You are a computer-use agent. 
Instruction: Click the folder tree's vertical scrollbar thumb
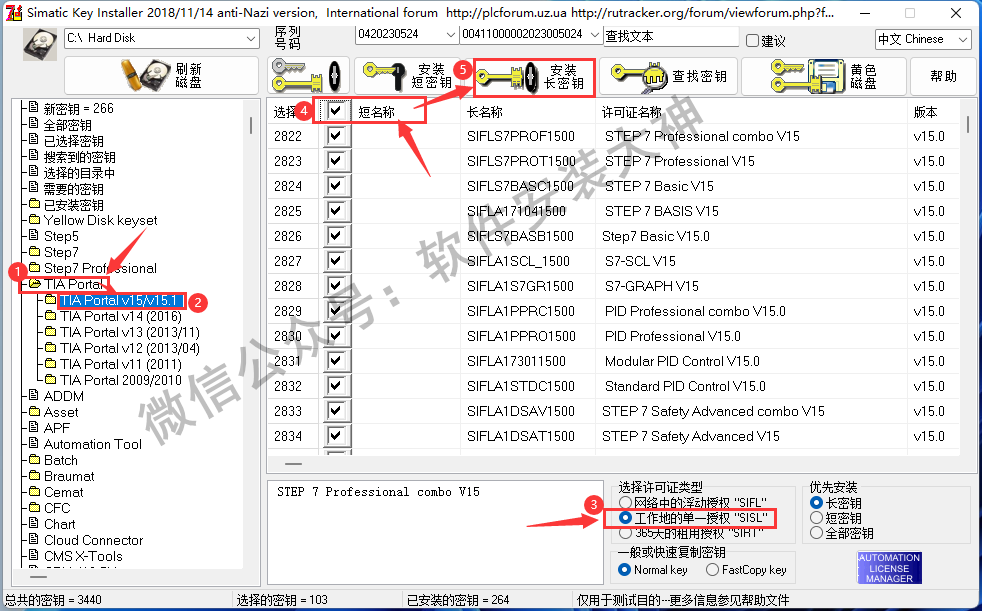pos(251,125)
